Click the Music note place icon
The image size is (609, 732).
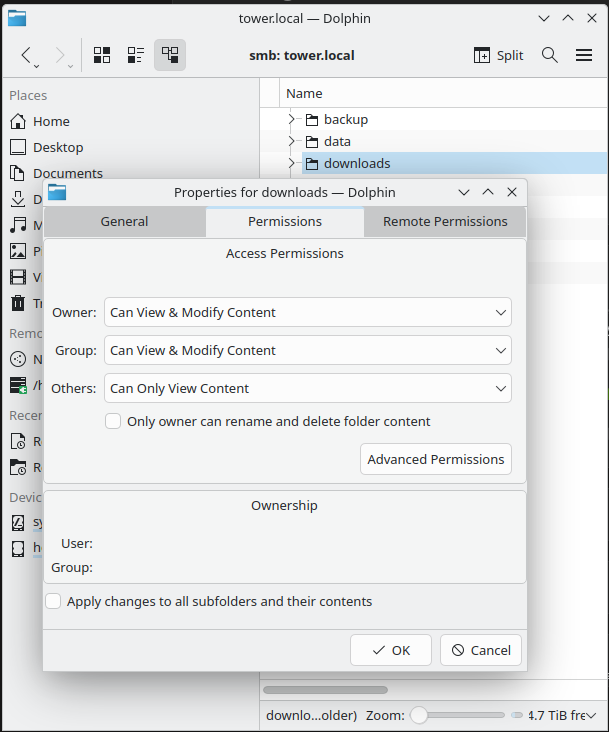[18, 225]
